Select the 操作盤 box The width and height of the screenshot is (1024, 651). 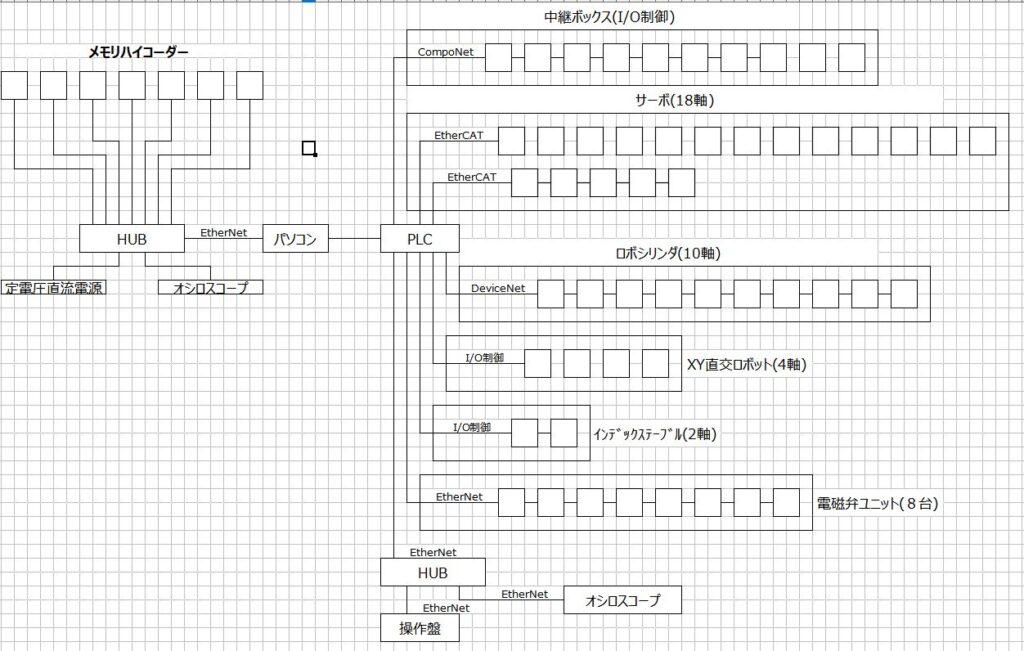click(420, 627)
